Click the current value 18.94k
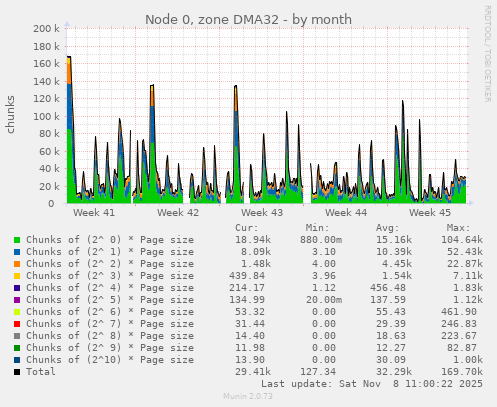 tap(253, 240)
